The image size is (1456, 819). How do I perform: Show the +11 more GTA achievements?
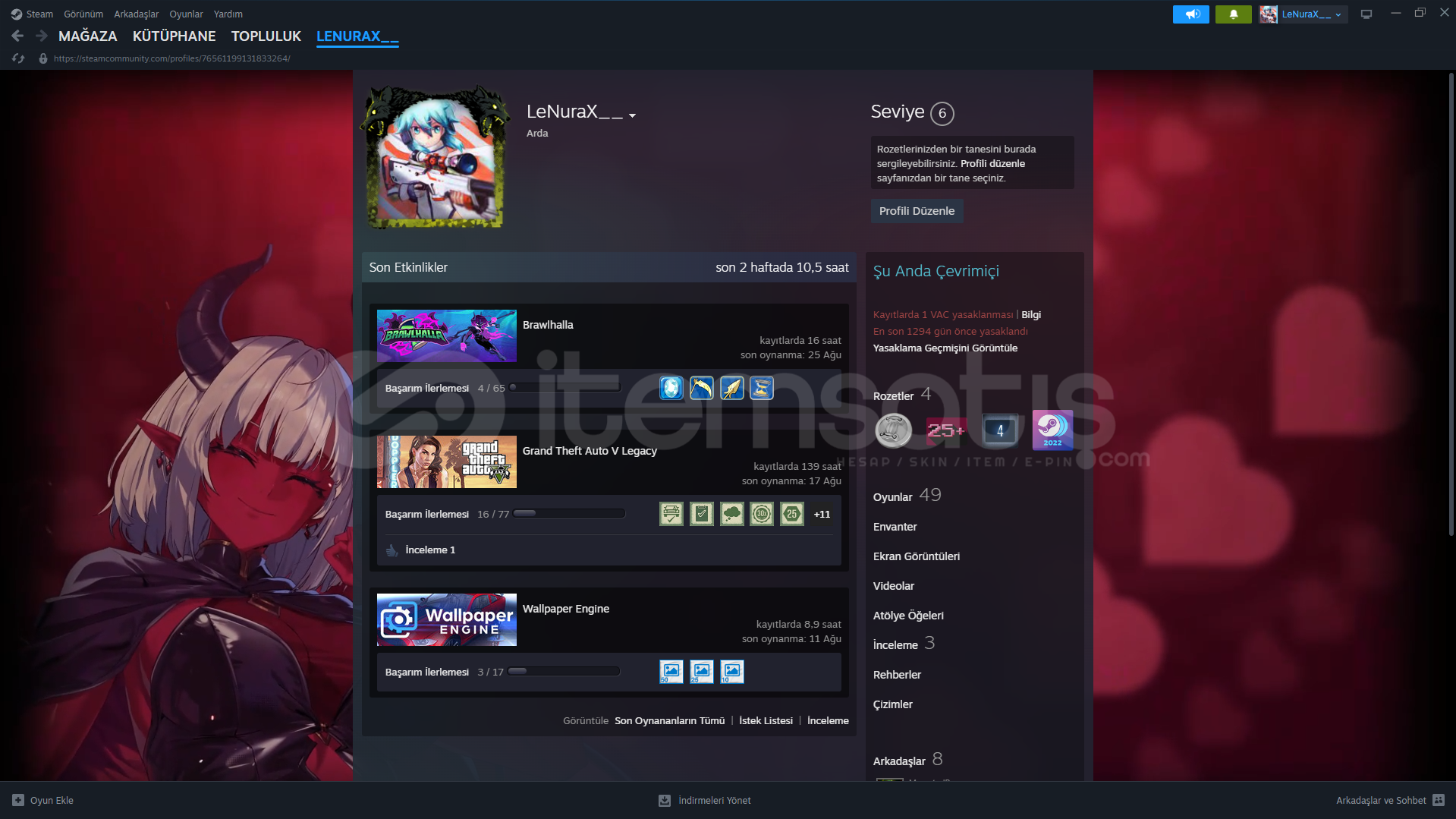[x=822, y=514]
